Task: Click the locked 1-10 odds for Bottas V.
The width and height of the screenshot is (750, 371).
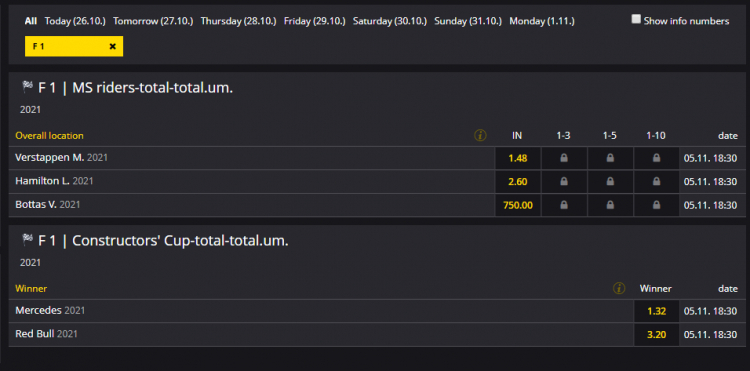Action: point(656,205)
